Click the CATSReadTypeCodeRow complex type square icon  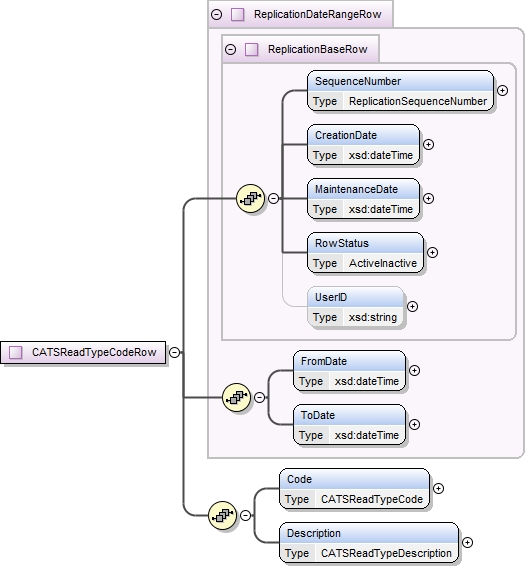[x=15, y=352]
